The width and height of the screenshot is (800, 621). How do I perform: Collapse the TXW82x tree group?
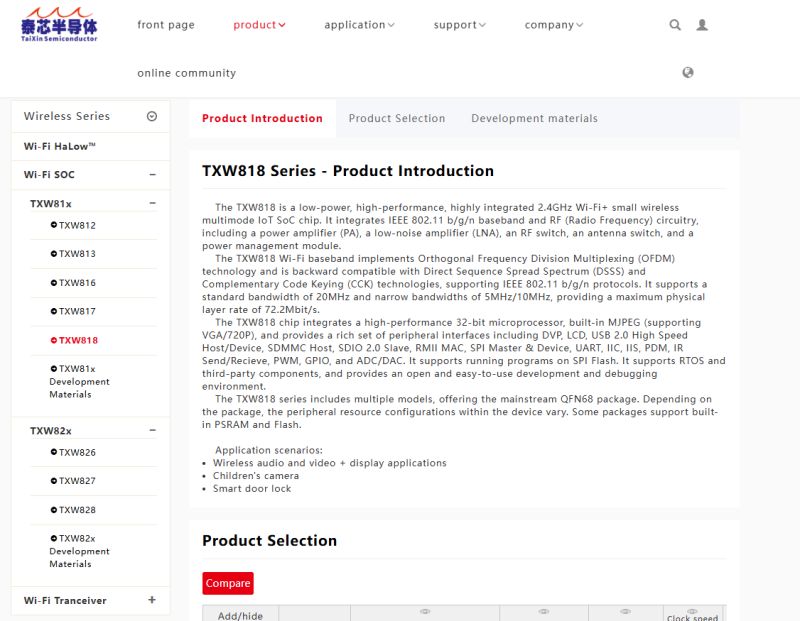coord(152,430)
